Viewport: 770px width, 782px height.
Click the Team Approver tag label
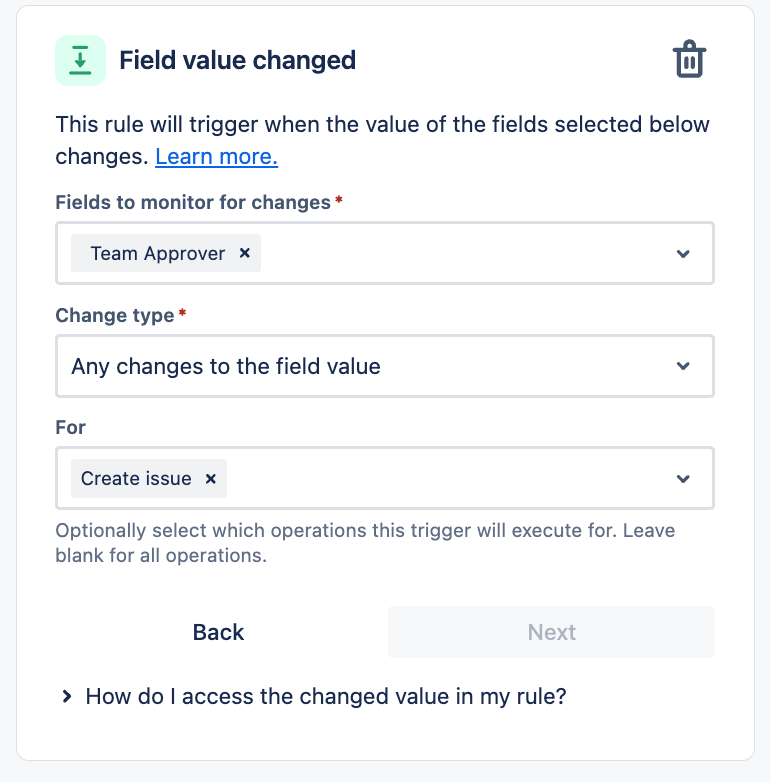point(158,253)
